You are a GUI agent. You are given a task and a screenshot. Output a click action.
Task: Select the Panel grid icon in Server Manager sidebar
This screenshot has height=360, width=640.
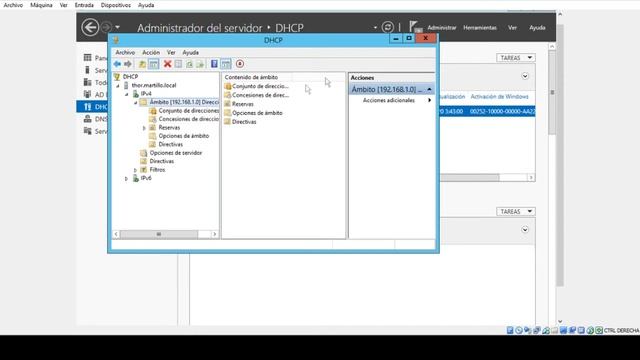87,58
